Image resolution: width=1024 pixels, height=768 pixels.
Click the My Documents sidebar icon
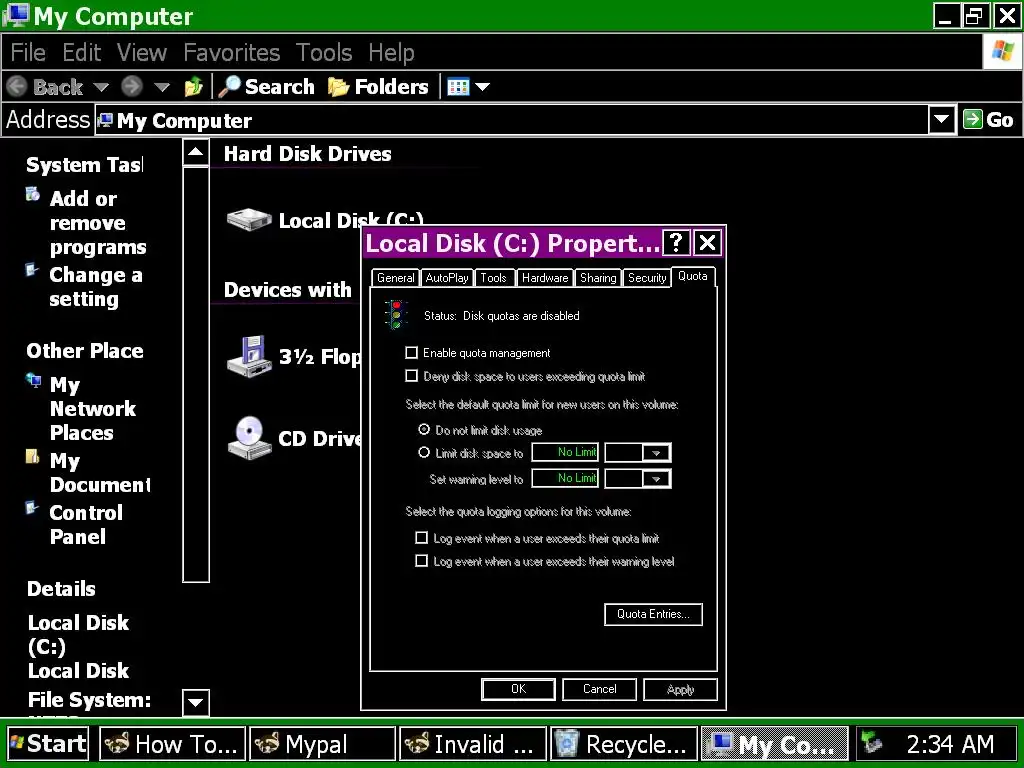[x=32, y=456]
